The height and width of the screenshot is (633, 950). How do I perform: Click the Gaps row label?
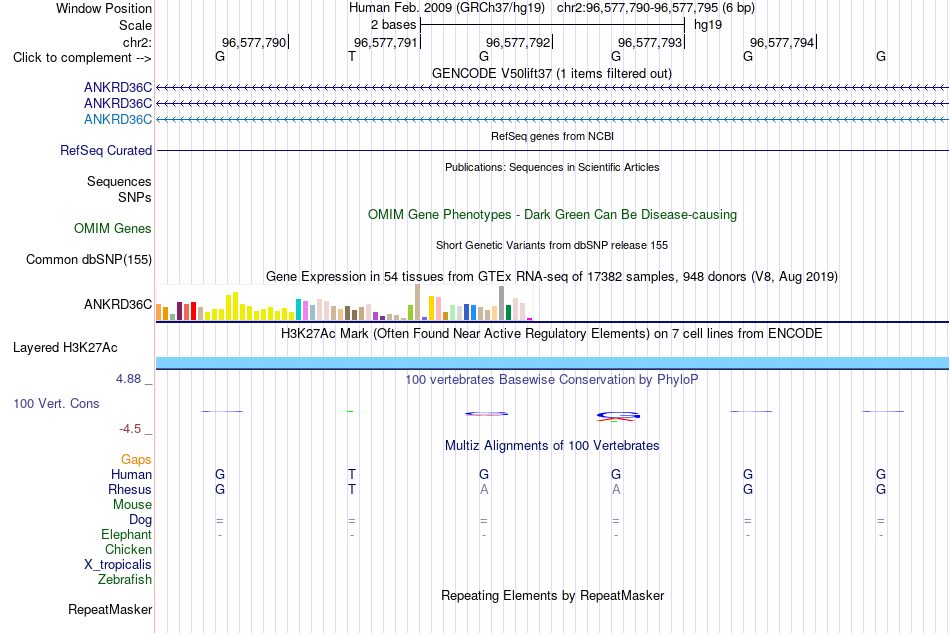pos(136,460)
